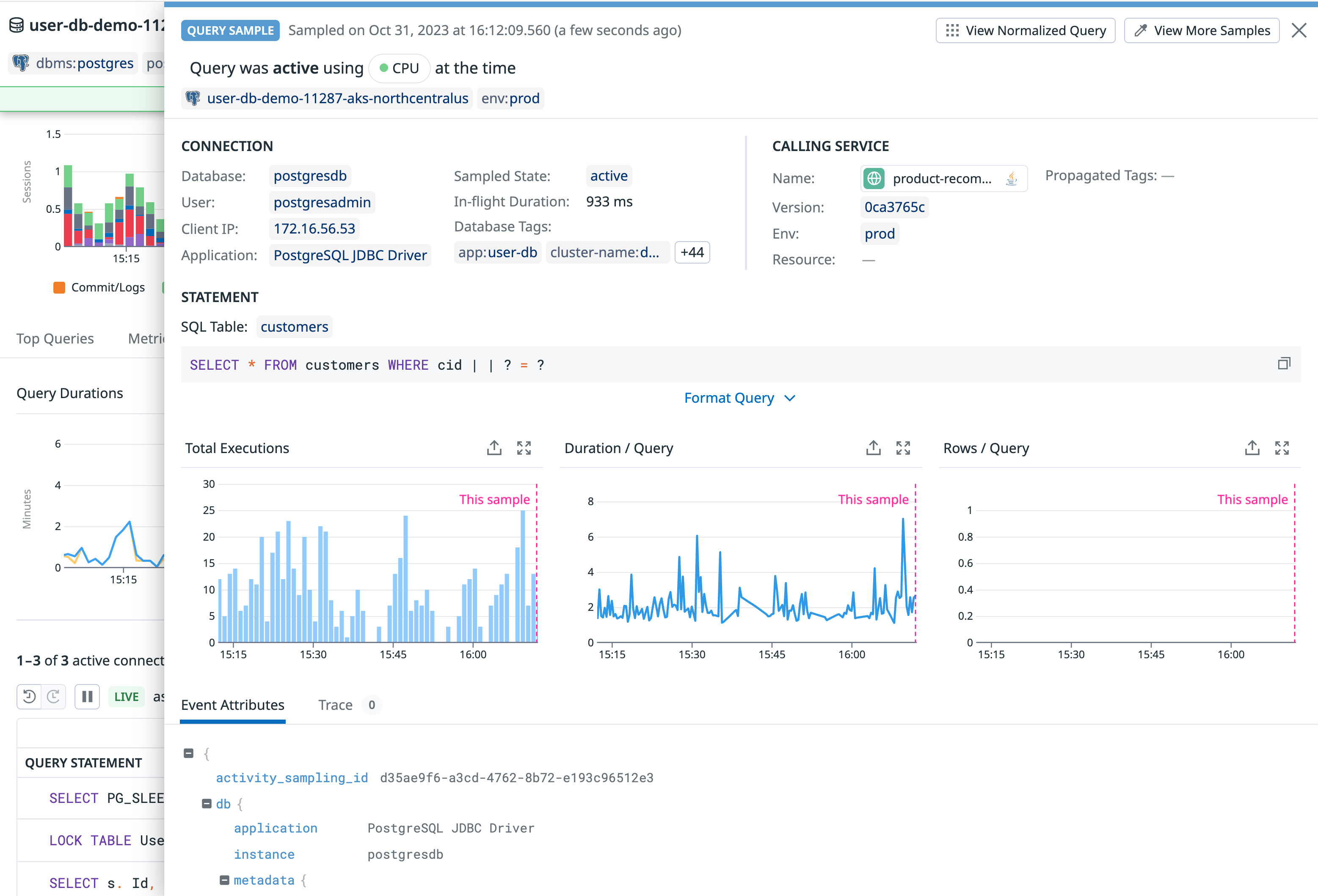This screenshot has height=896, width=1318.
Task: Click export icon on Rows / Query chart
Action: 1252,448
